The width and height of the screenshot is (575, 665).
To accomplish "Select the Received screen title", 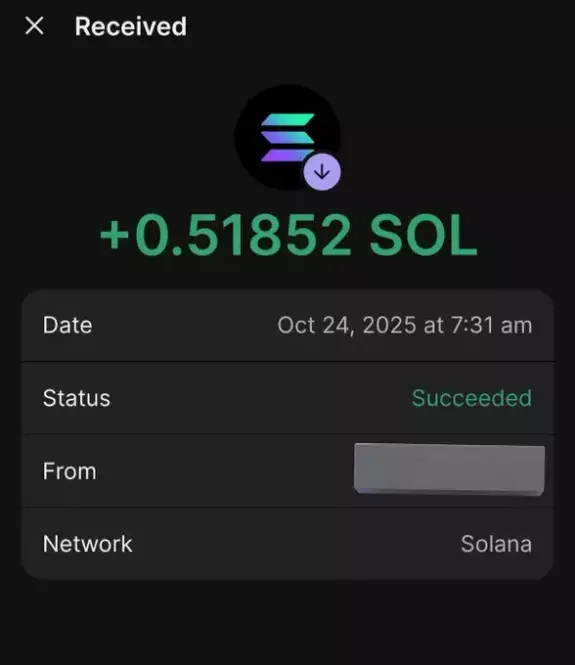I will pyautogui.click(x=131, y=26).
